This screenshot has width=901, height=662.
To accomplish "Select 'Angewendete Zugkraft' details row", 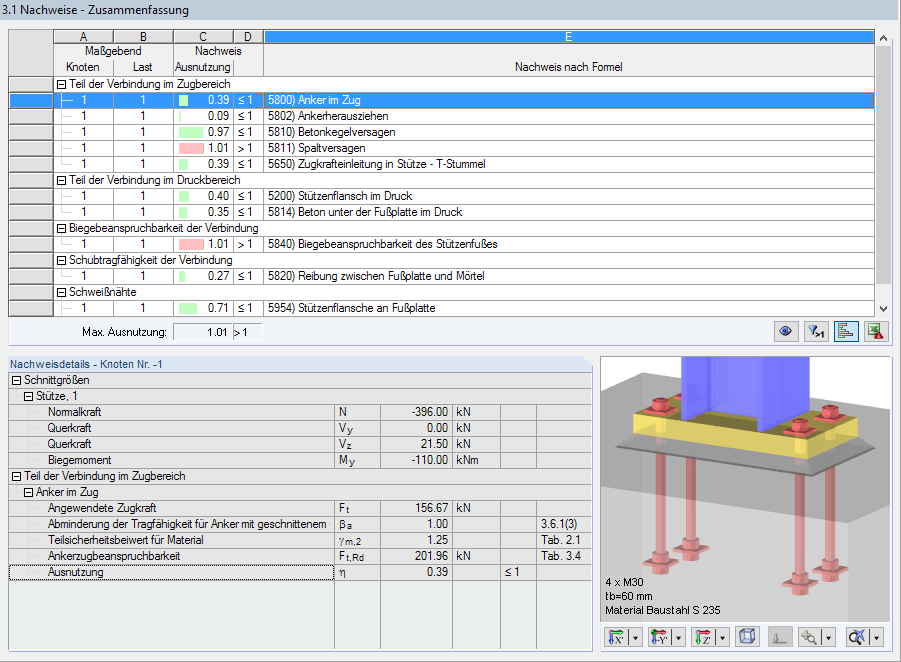I will click(x=299, y=508).
